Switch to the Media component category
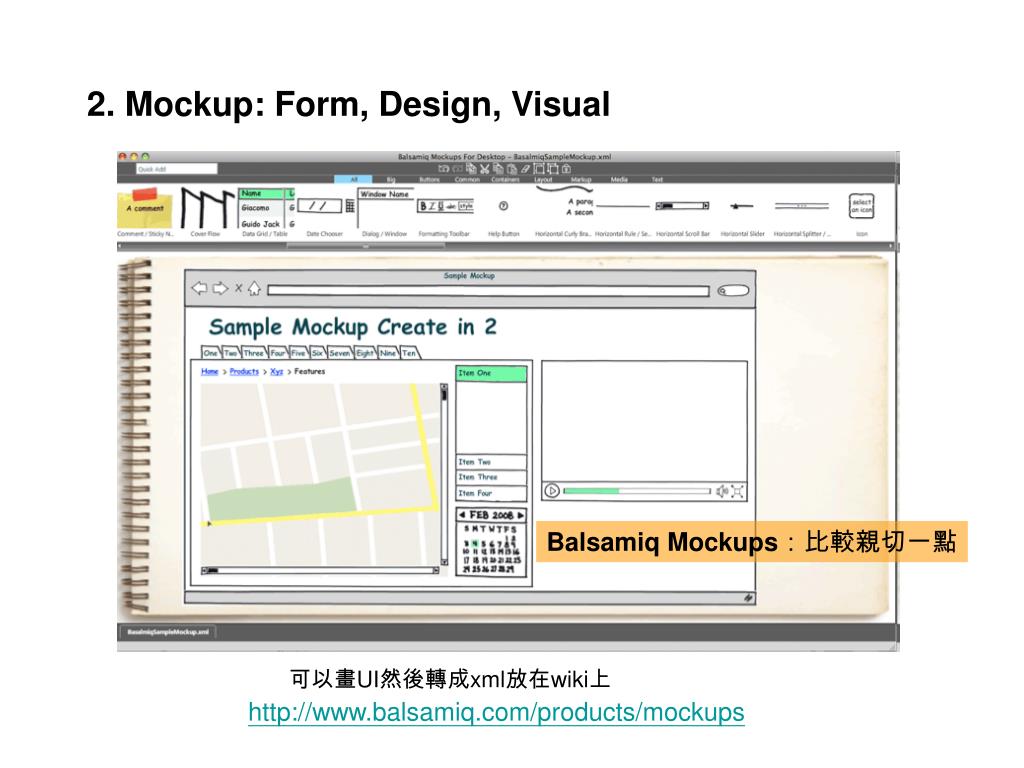This screenshot has height=768, width=1024. click(x=619, y=180)
